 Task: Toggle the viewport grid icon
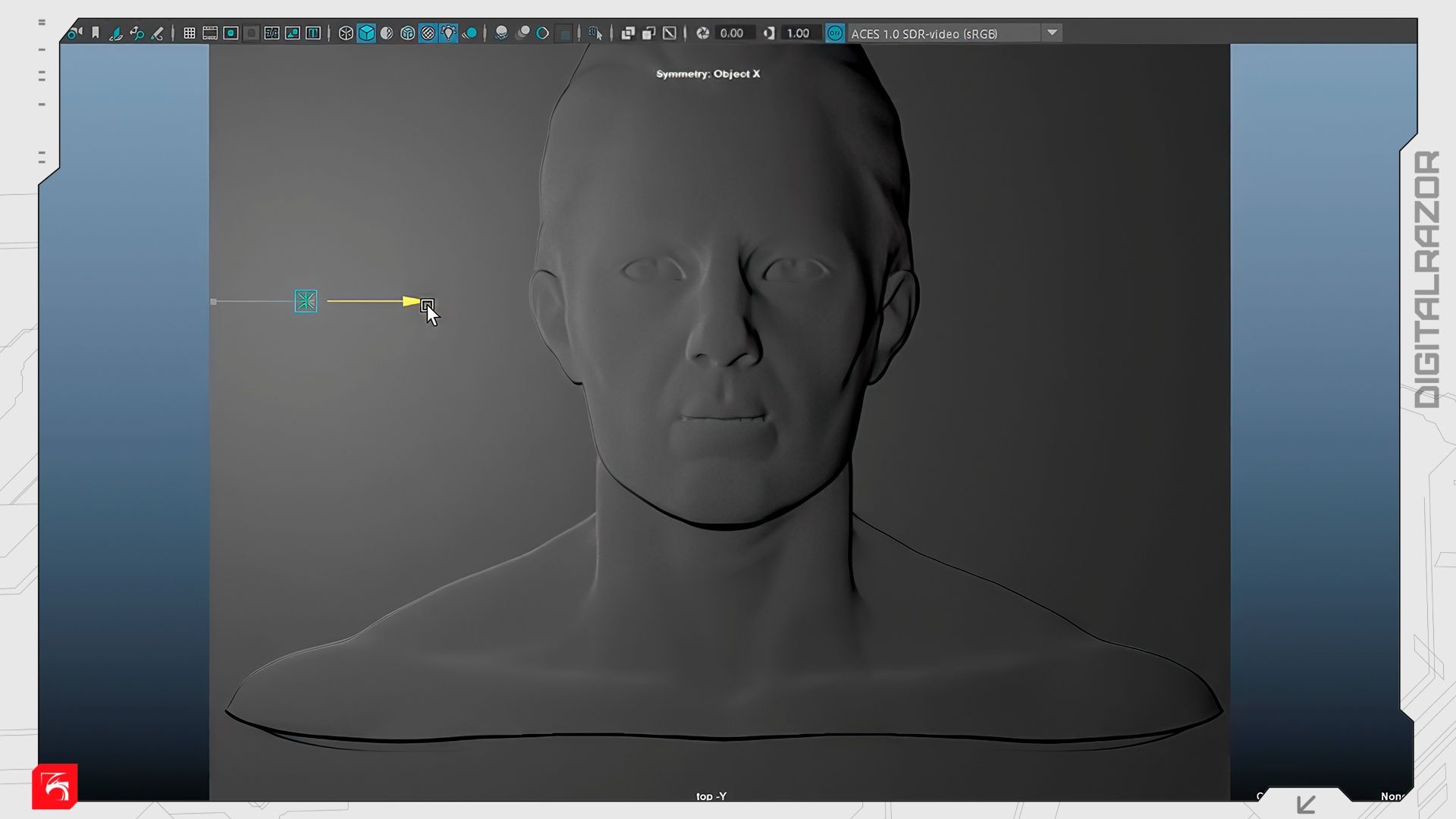(190, 33)
